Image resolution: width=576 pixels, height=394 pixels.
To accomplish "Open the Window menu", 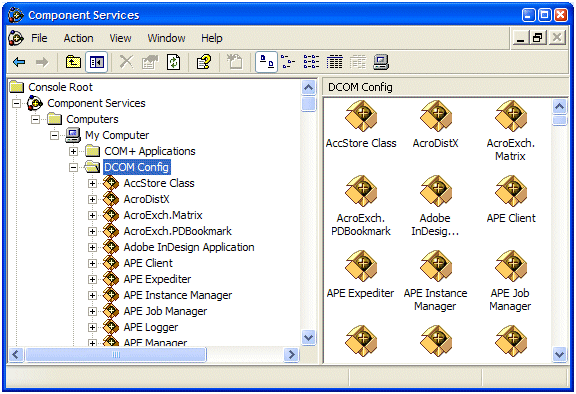I will tap(166, 38).
